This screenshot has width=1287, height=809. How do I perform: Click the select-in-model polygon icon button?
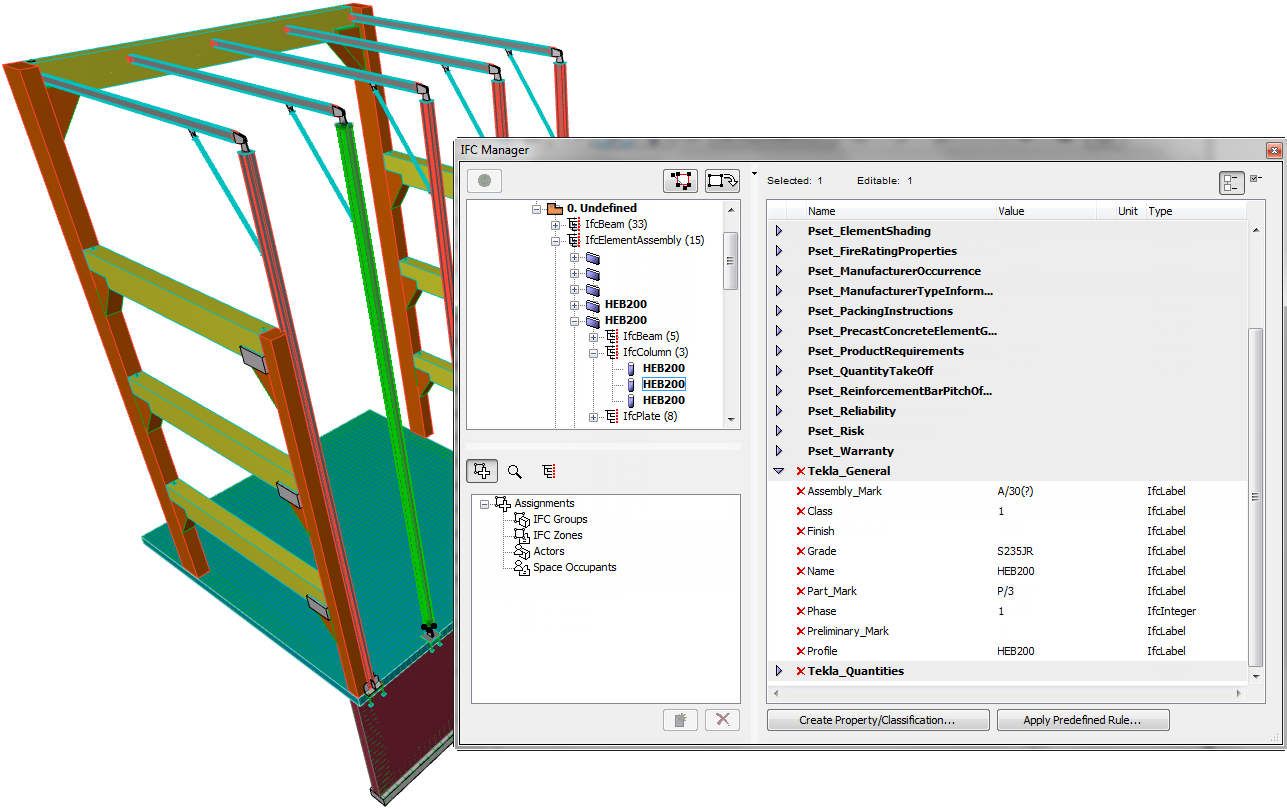pos(681,181)
